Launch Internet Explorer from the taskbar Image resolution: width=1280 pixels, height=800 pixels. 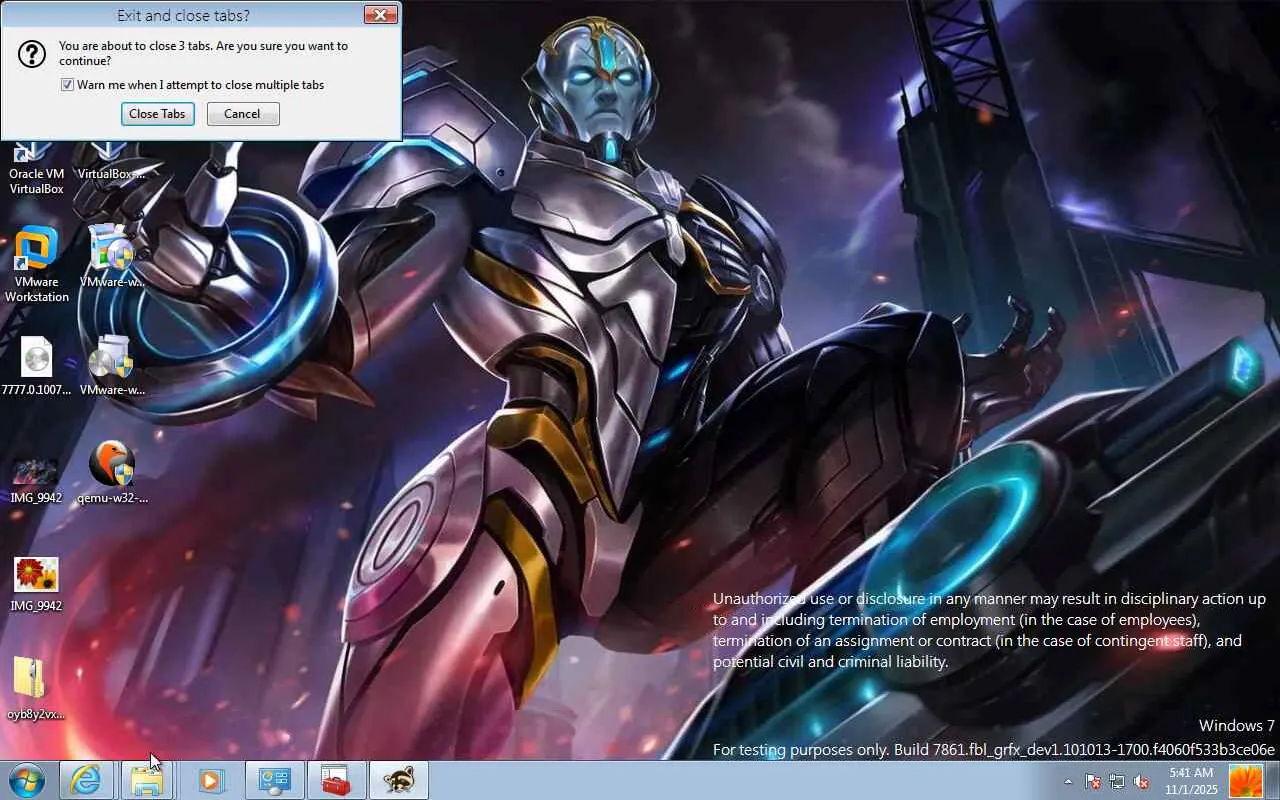point(86,780)
